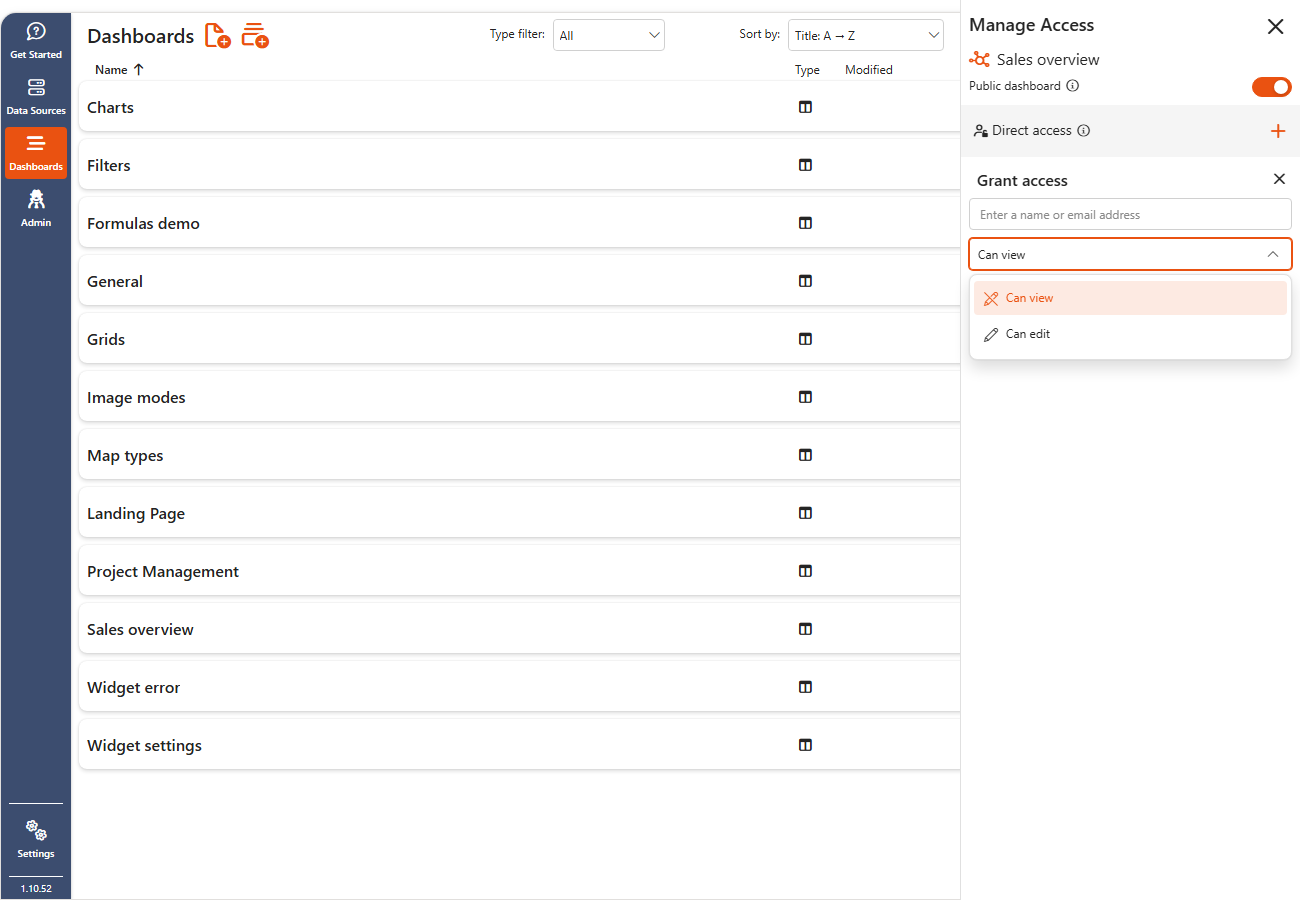This screenshot has width=1300, height=900.
Task: Click the Public dashboard info icon
Action: click(1073, 86)
